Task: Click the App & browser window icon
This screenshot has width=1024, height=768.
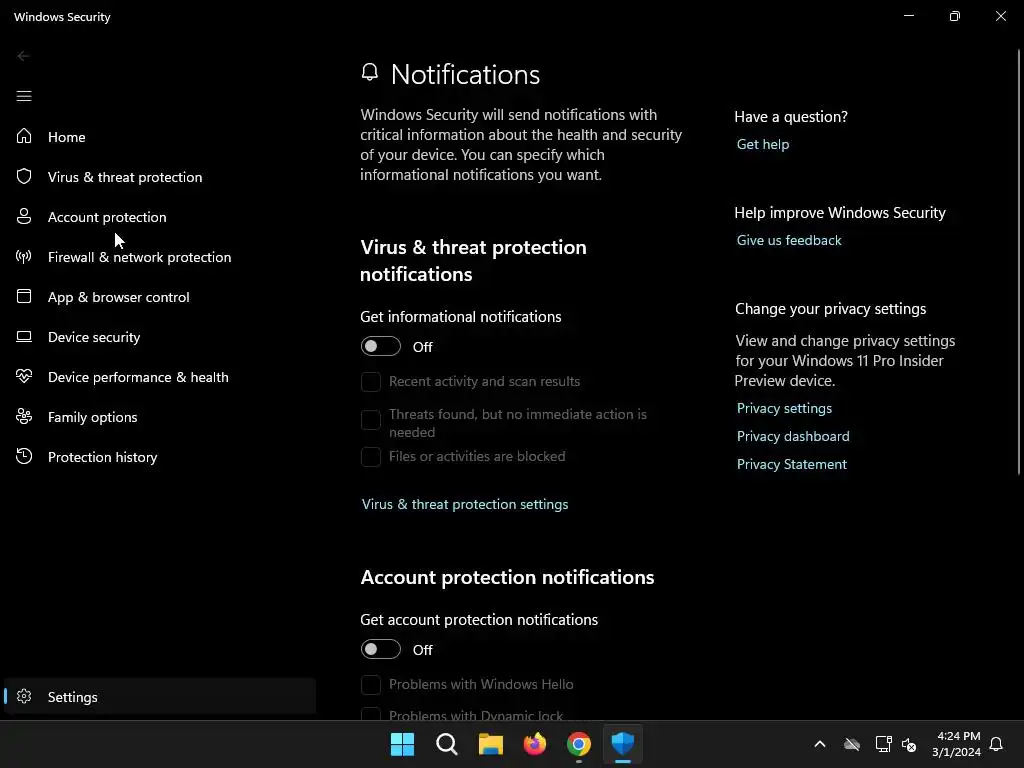Action: tap(24, 296)
